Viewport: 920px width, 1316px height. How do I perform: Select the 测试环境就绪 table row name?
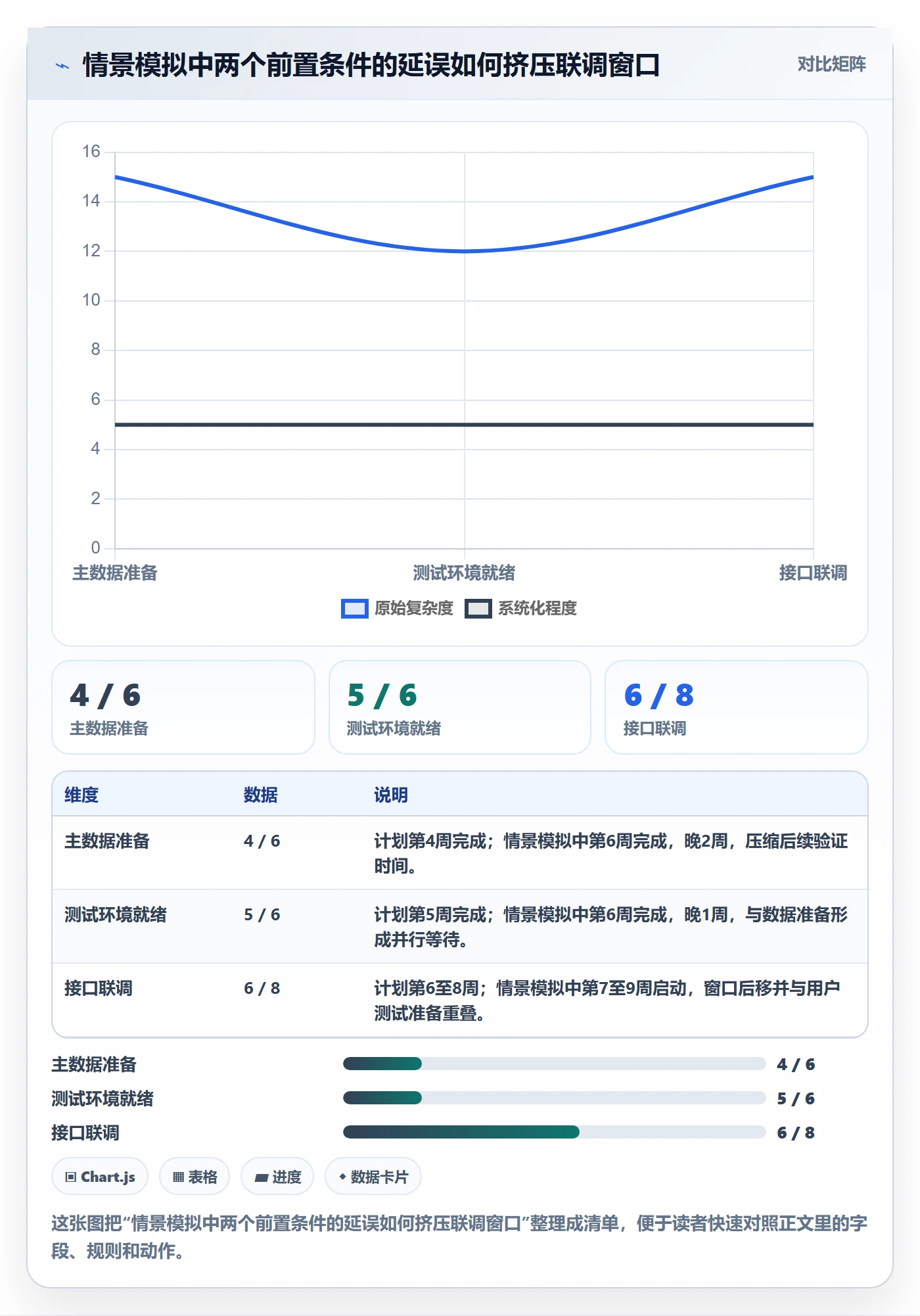pos(116,914)
